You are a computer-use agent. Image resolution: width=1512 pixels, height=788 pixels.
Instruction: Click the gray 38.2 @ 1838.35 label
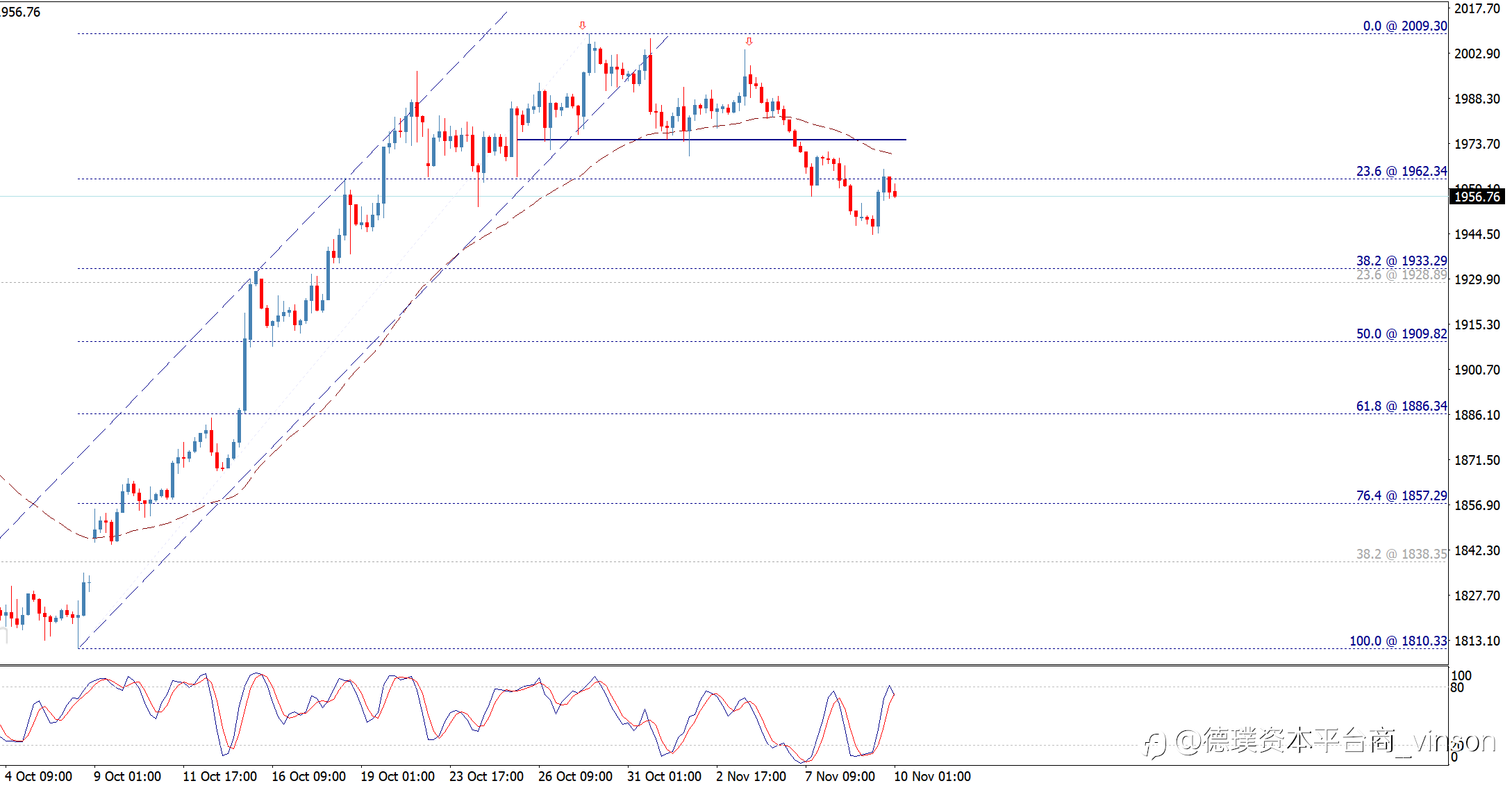click(1401, 554)
